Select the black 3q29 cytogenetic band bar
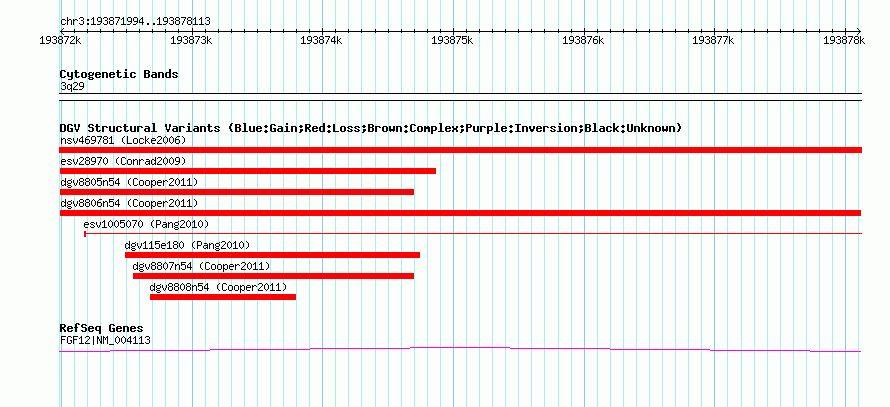Viewport: 890px width, 407px height. click(460, 97)
